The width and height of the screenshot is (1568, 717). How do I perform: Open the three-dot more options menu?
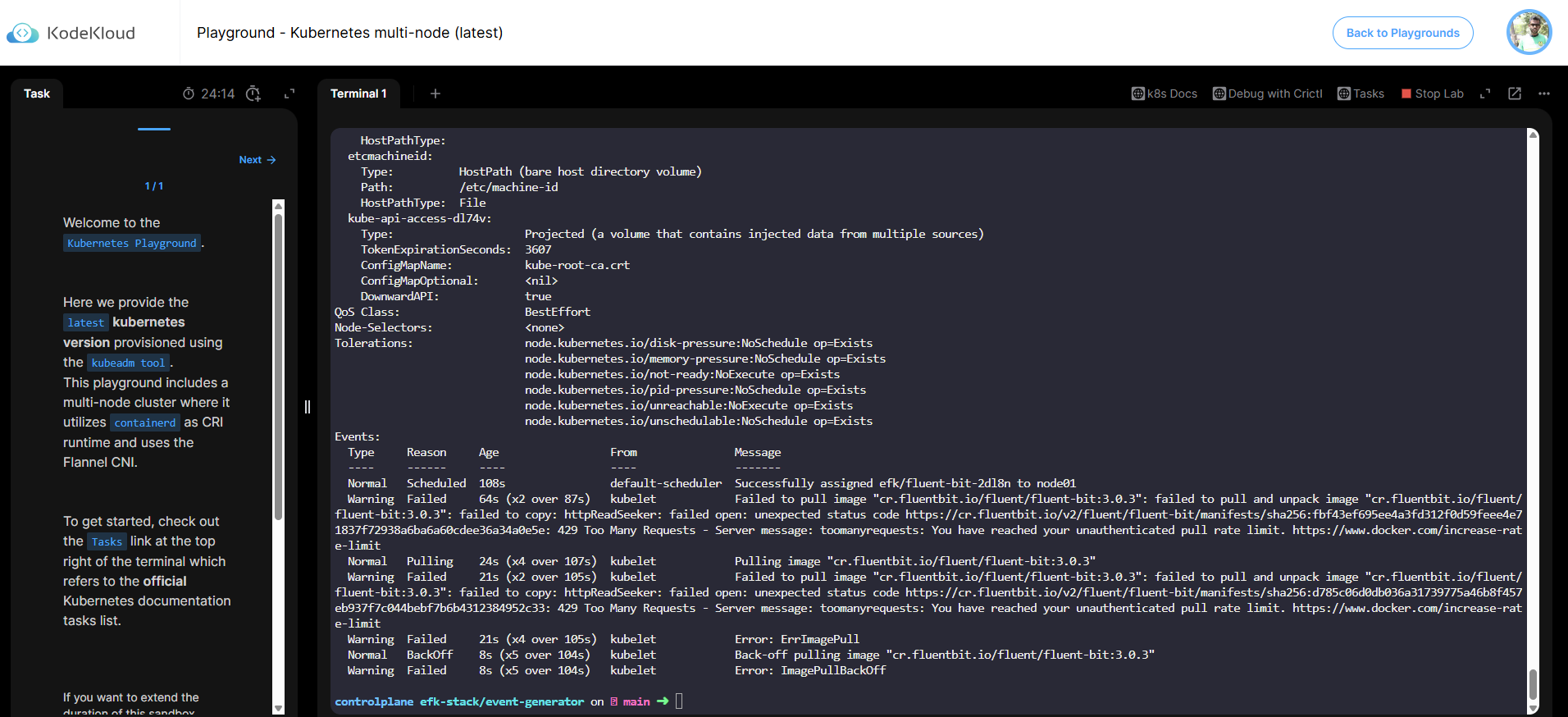coord(1544,94)
